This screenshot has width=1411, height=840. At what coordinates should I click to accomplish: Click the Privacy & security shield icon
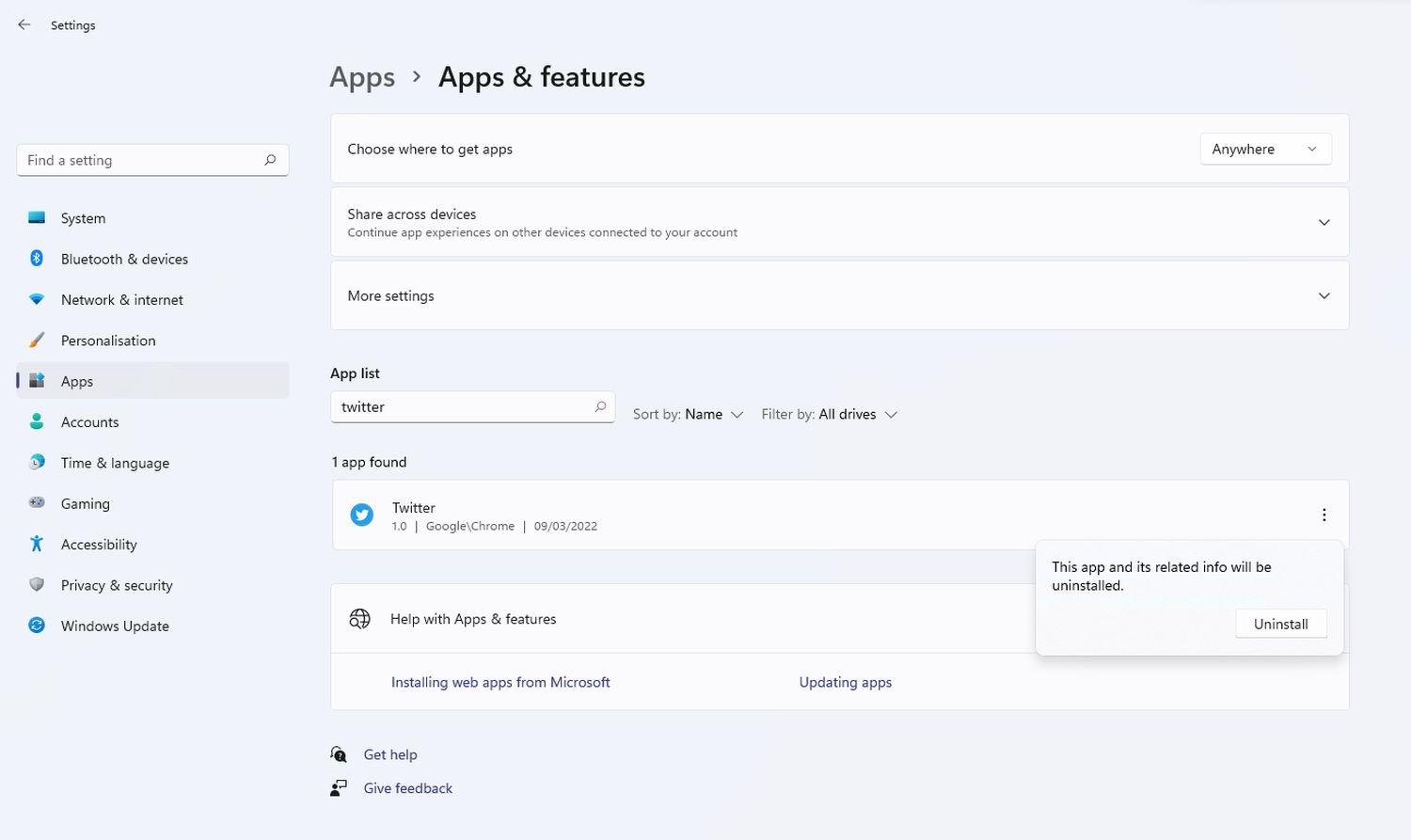[37, 585]
